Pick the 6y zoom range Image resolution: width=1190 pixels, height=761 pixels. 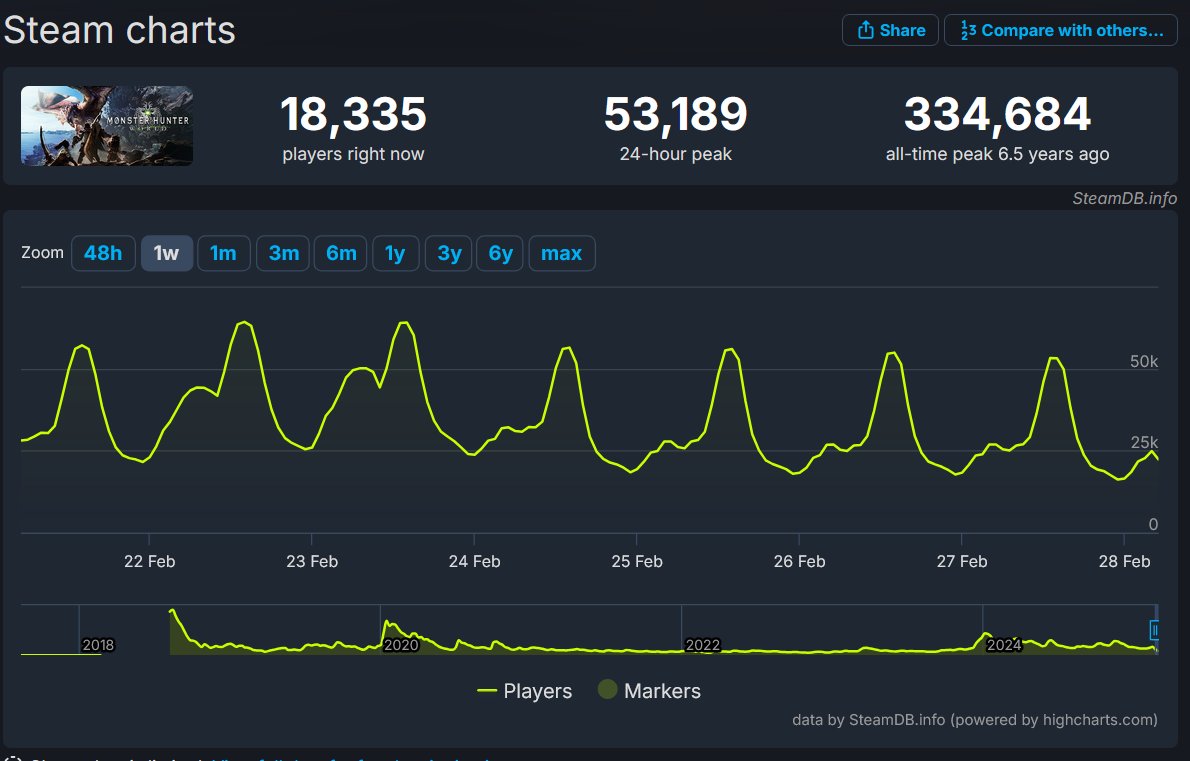(x=500, y=253)
